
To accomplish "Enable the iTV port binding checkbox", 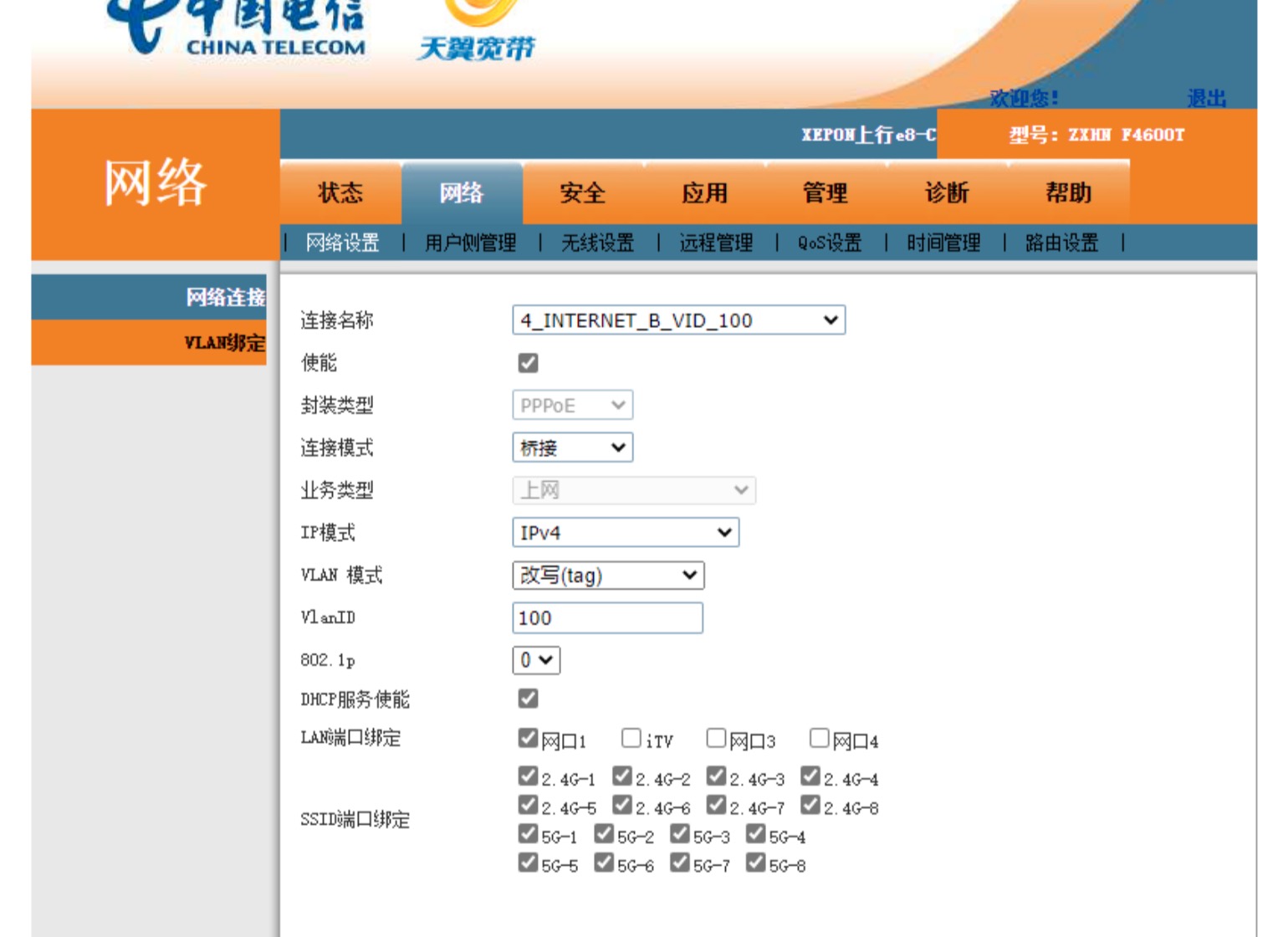I will [631, 737].
